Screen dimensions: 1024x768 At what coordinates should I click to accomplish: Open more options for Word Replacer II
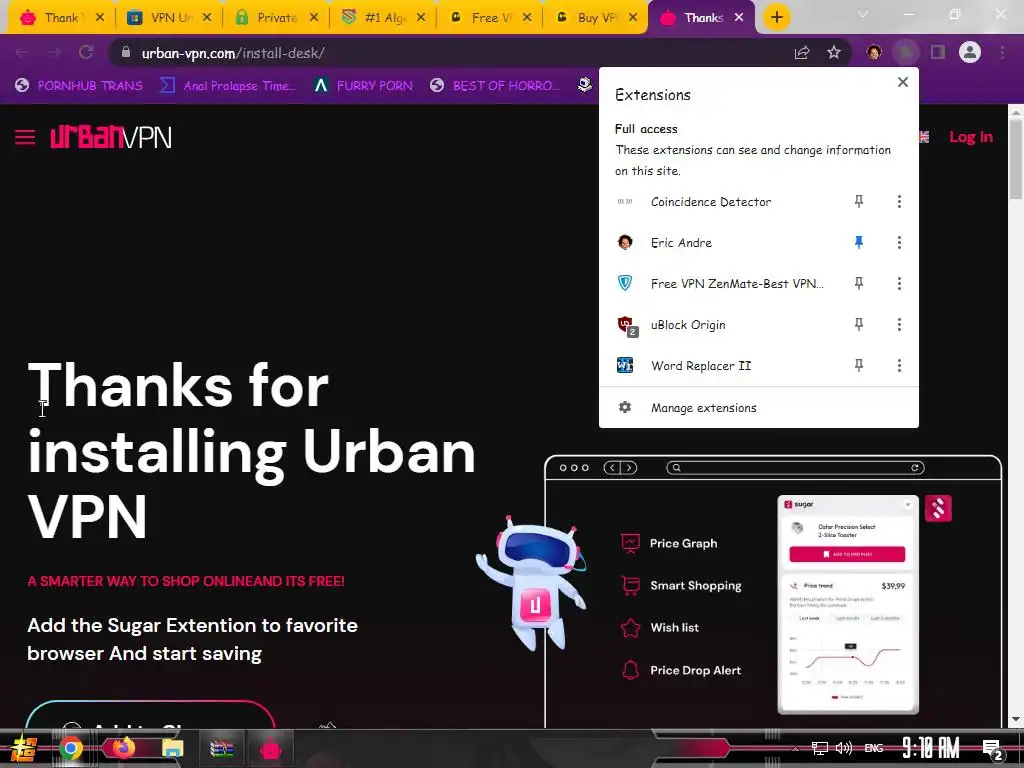(x=899, y=365)
